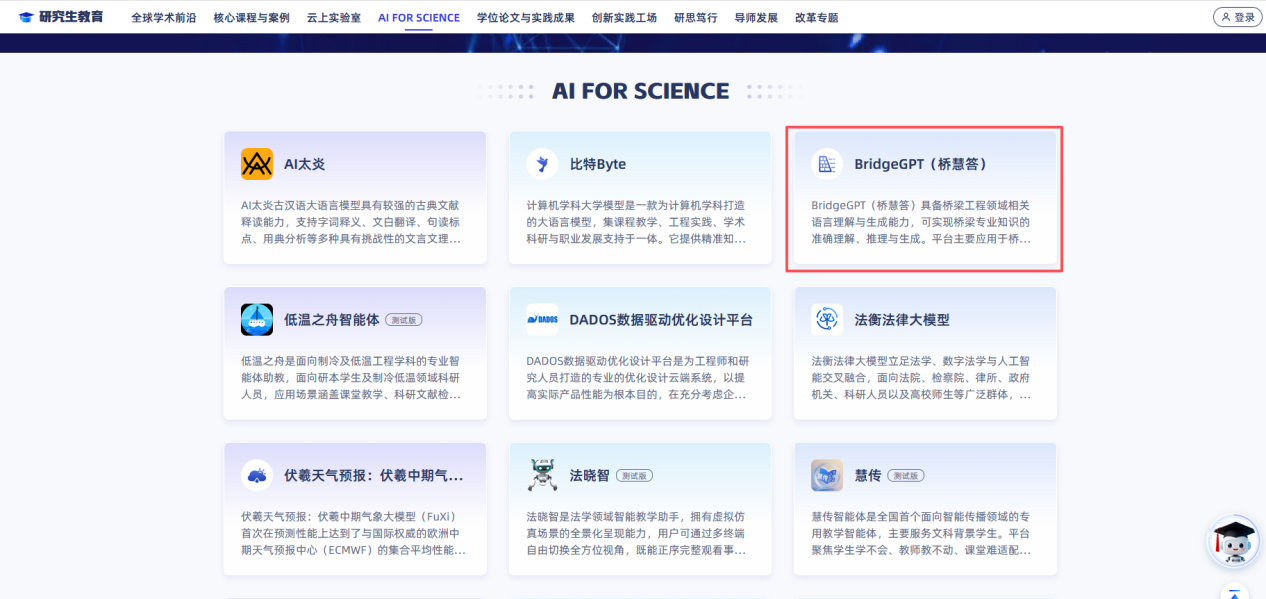This screenshot has height=599, width=1266.
Task: Click the 慧传 card icon
Action: point(827,476)
